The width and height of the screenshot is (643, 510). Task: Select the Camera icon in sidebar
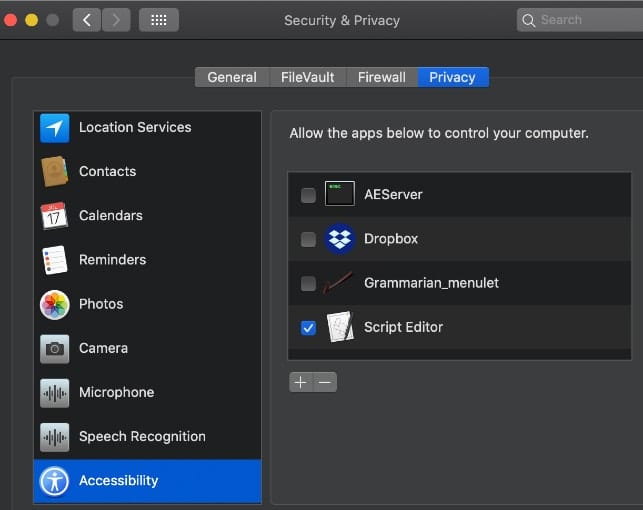pos(54,348)
